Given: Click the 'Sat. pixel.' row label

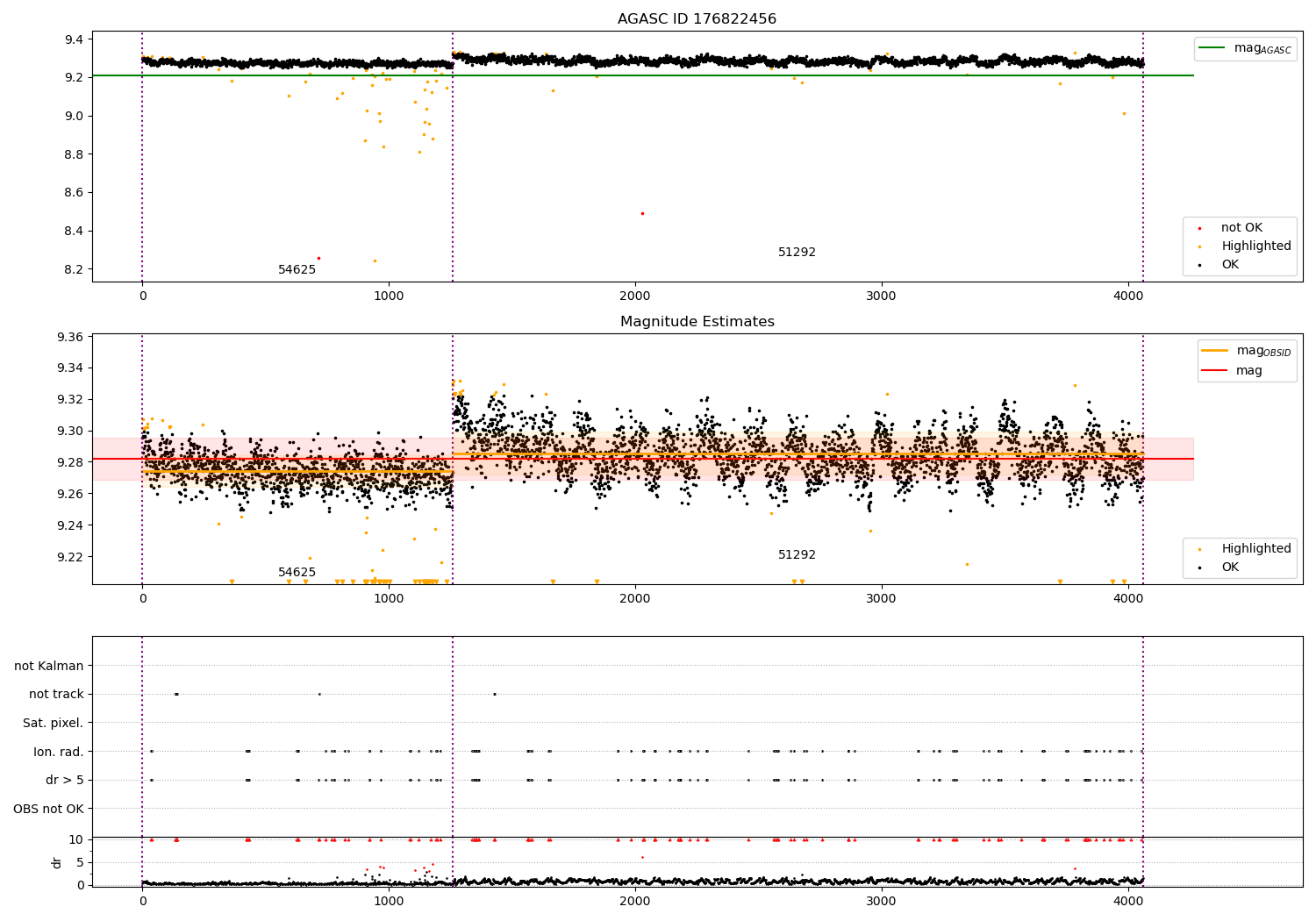Looking at the screenshot, I should tap(54, 724).
